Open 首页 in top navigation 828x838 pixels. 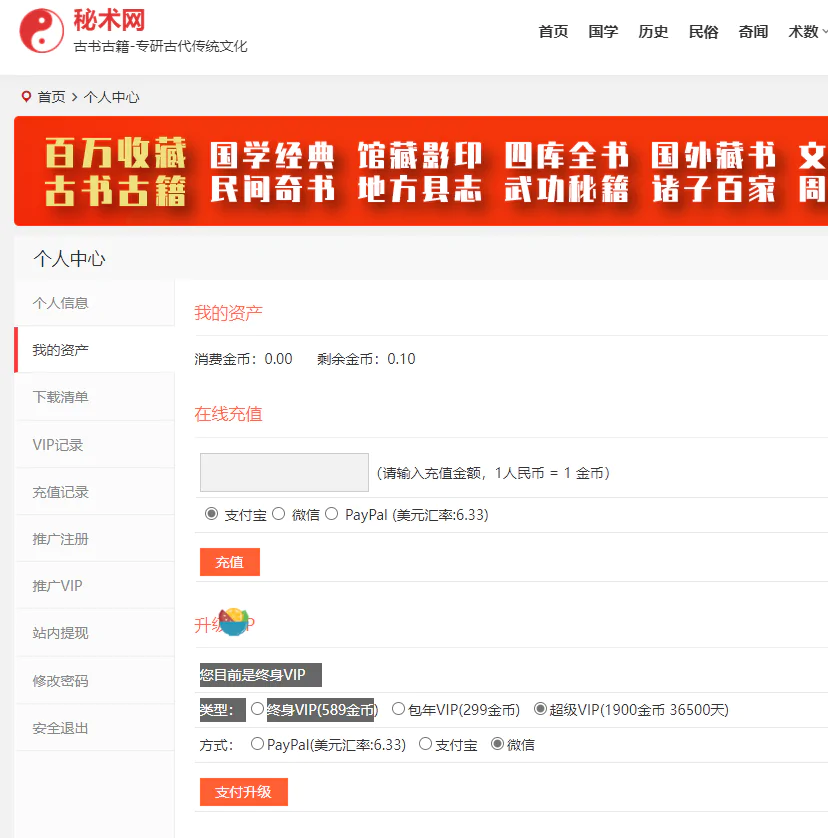click(x=553, y=32)
